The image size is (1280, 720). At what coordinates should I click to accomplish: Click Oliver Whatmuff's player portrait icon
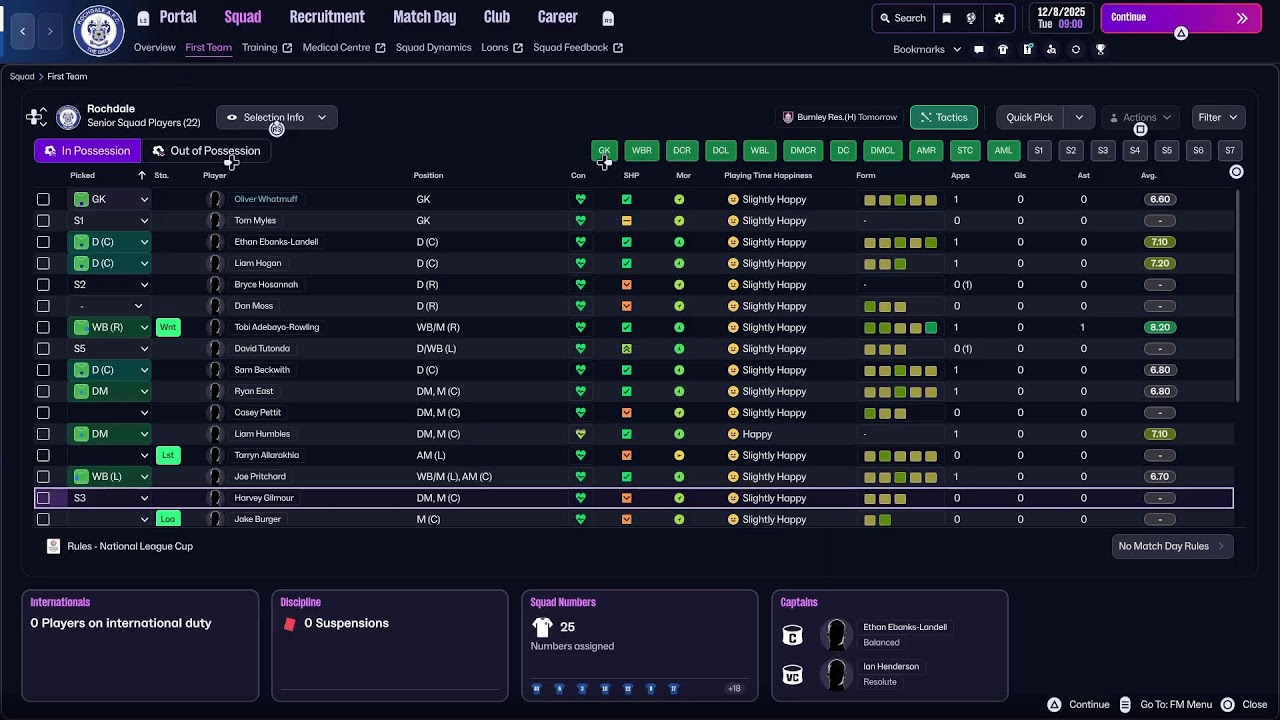click(x=214, y=199)
